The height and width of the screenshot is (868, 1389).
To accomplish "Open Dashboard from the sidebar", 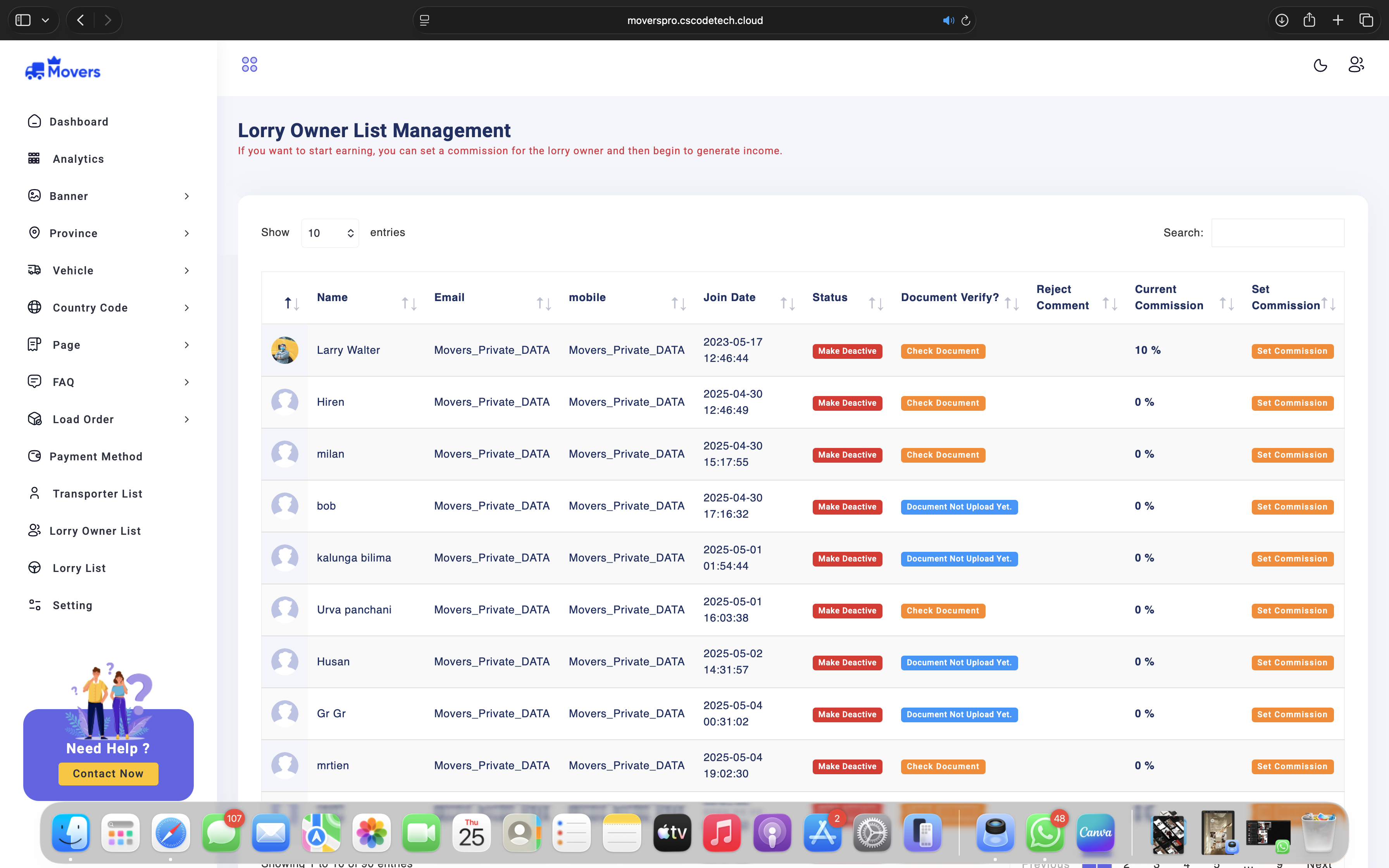I will (x=79, y=122).
